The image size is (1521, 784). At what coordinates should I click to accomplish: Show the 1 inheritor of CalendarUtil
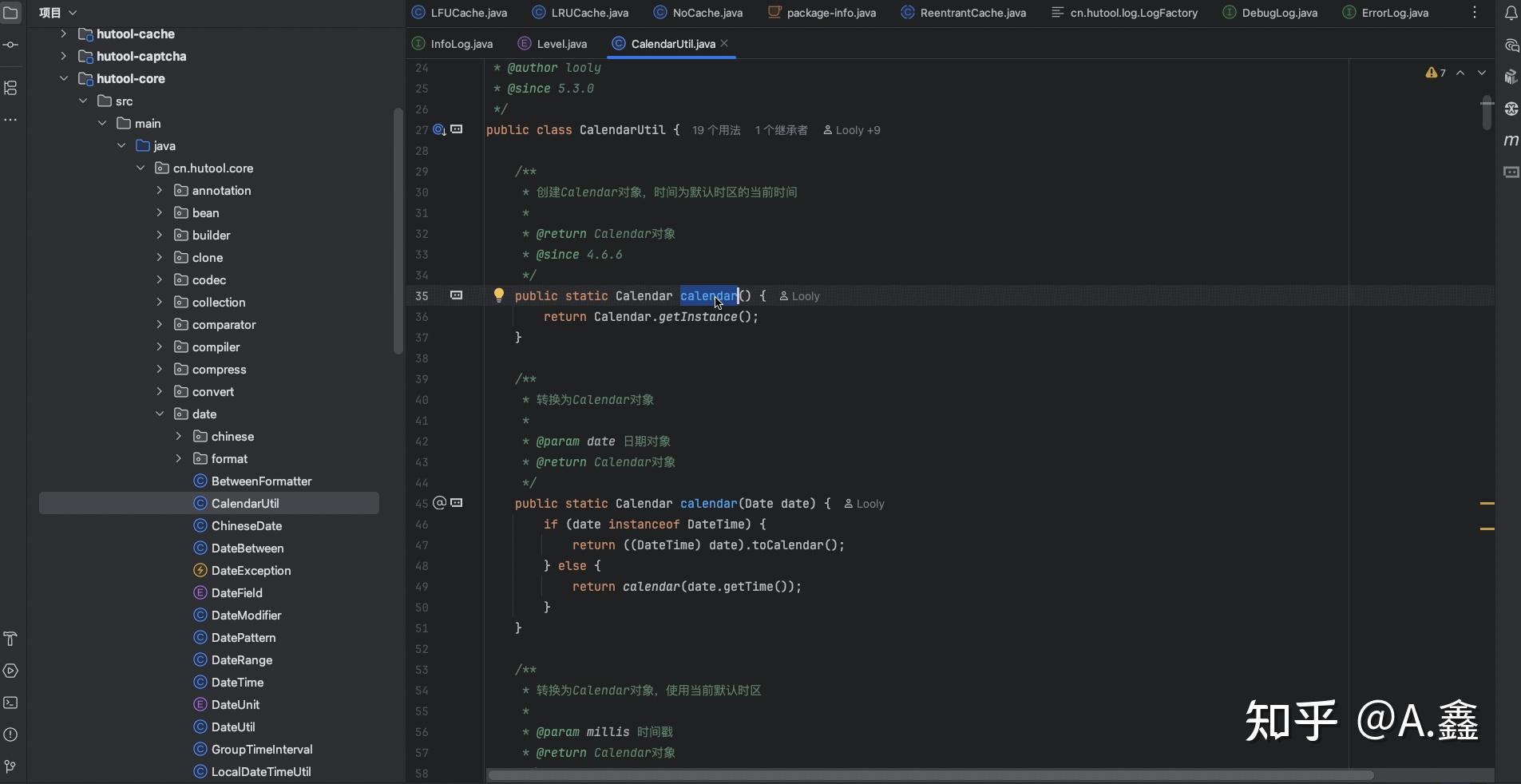782,130
